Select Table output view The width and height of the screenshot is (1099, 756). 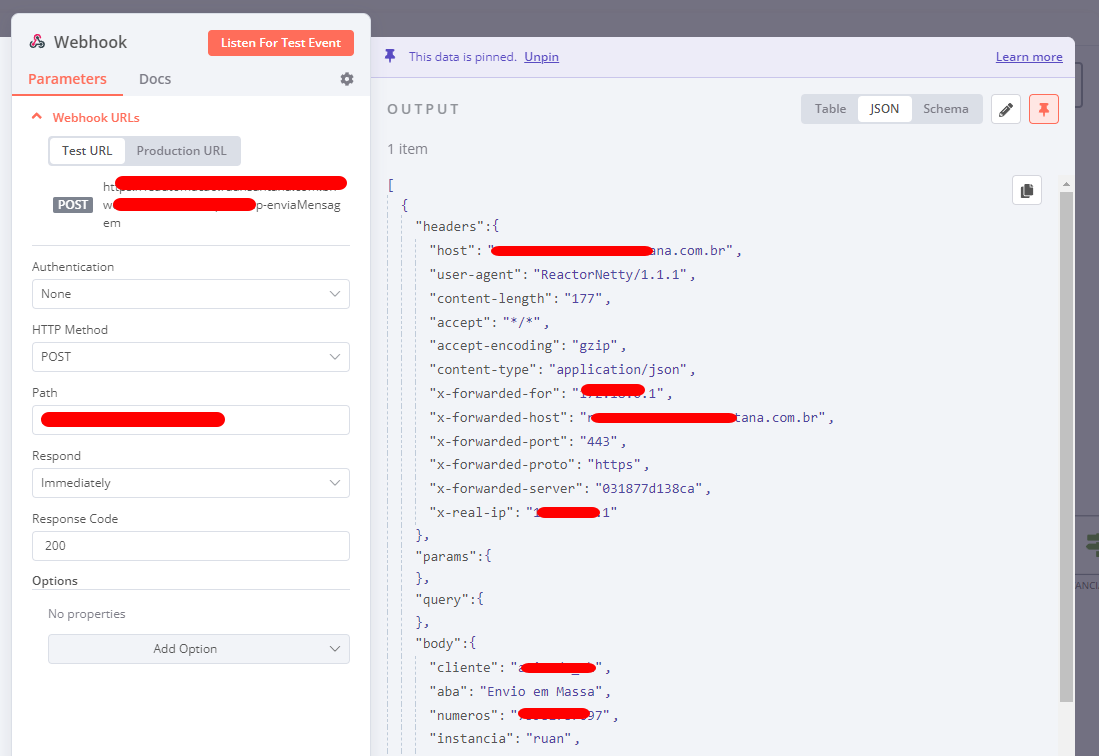(x=830, y=109)
